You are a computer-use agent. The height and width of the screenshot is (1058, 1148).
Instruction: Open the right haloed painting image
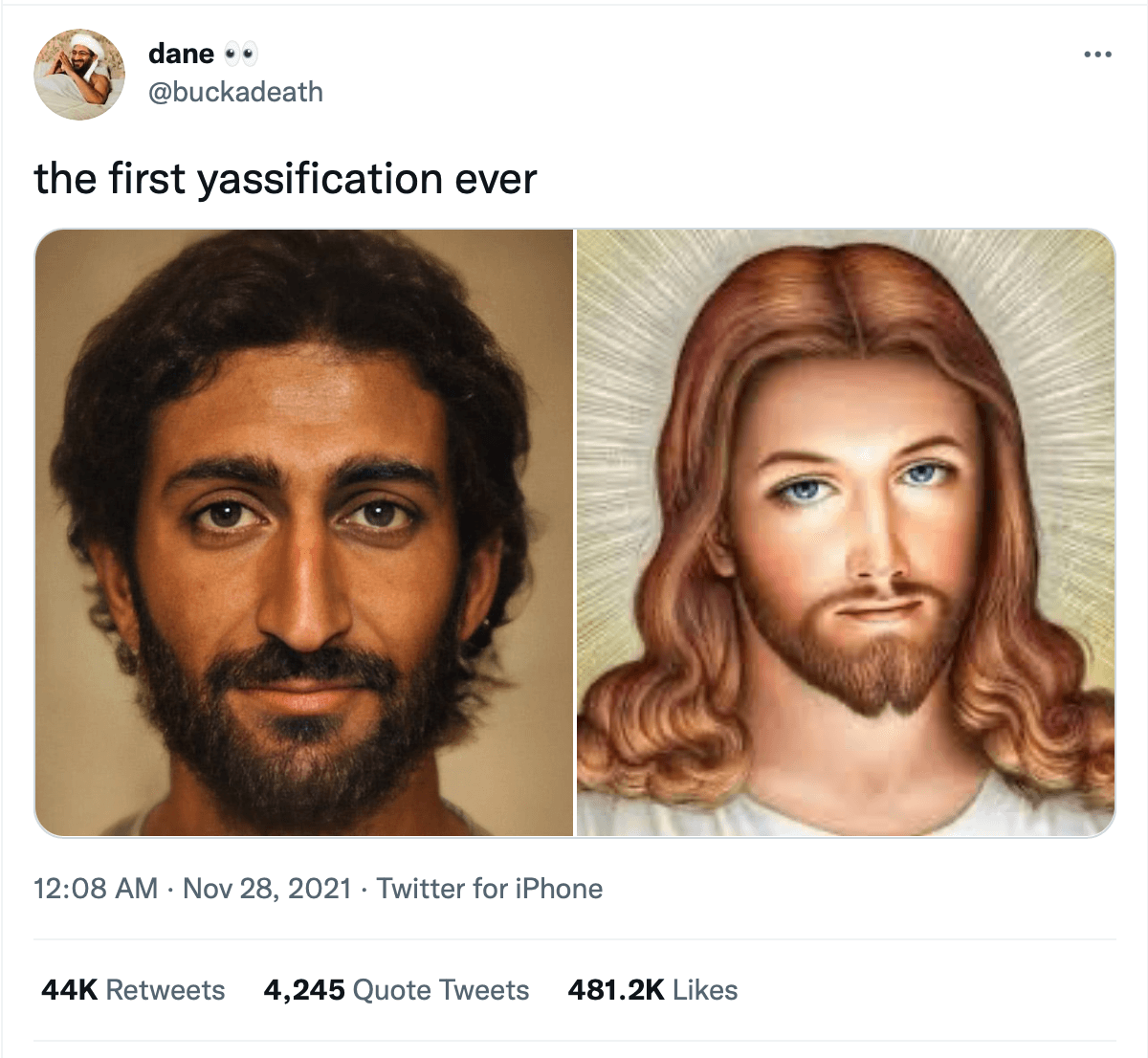click(846, 533)
